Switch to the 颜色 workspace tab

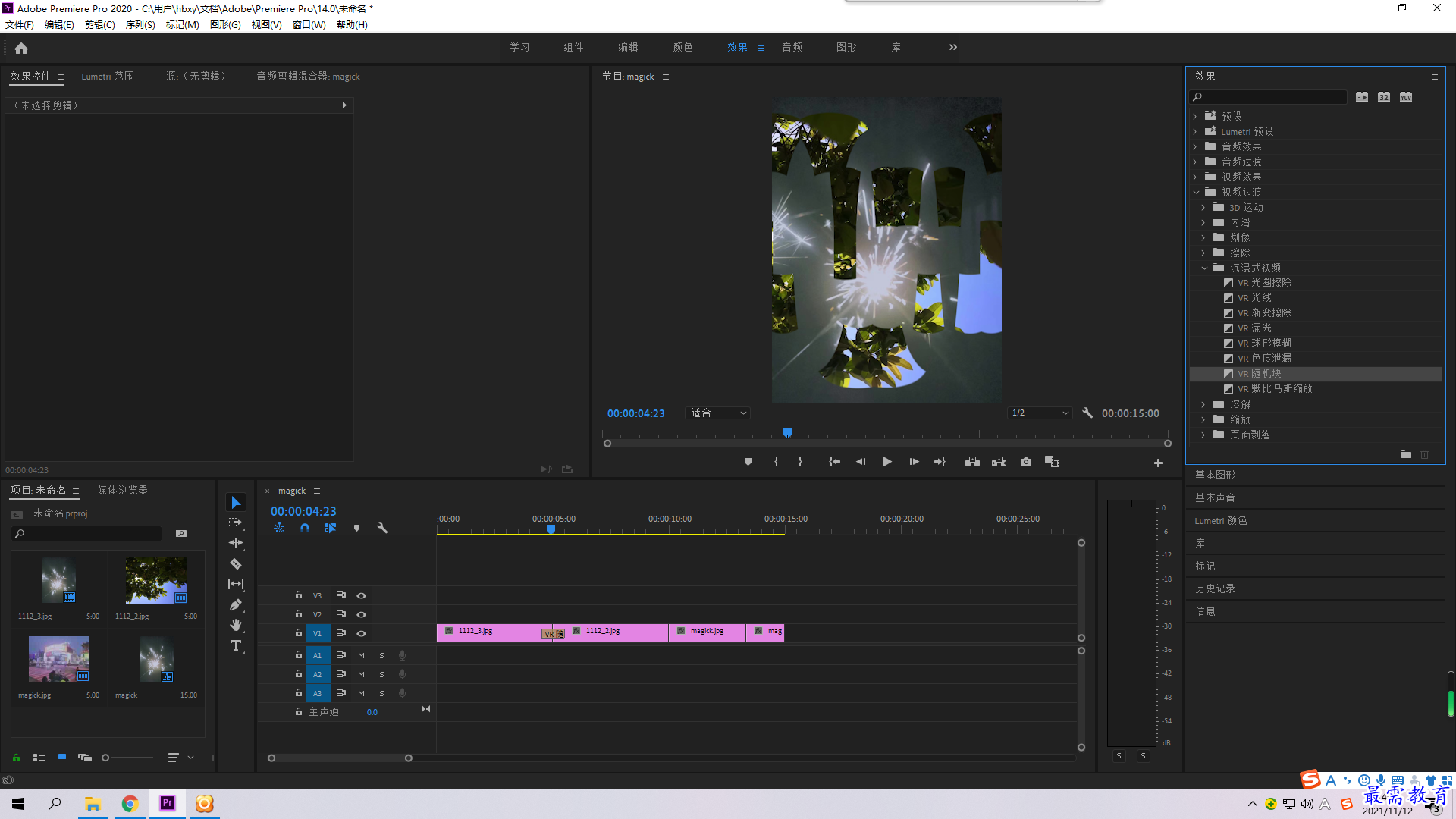click(682, 47)
